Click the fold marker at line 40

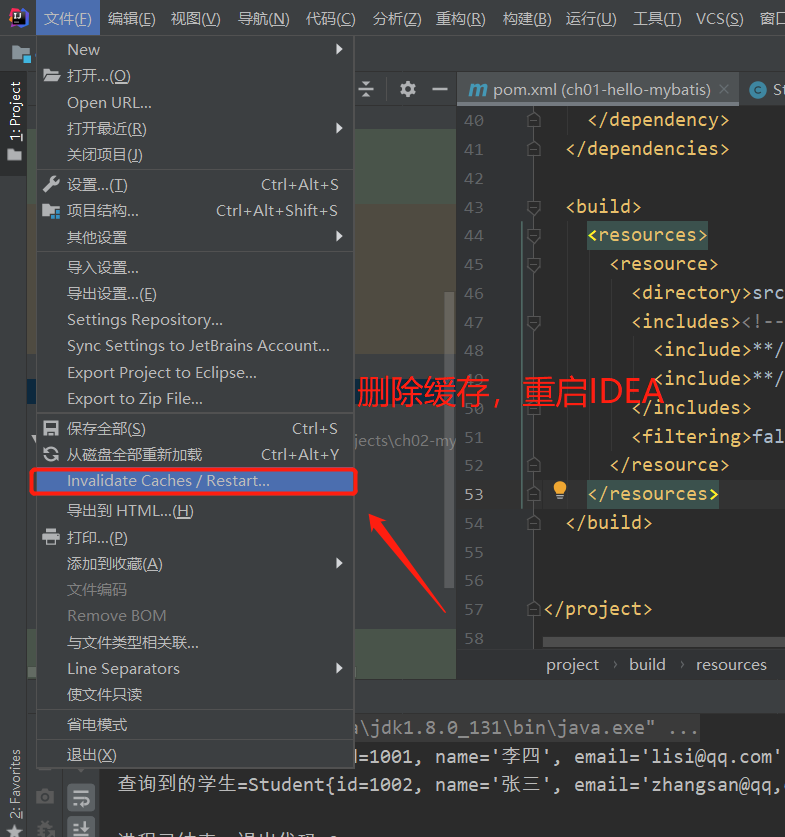pos(533,120)
